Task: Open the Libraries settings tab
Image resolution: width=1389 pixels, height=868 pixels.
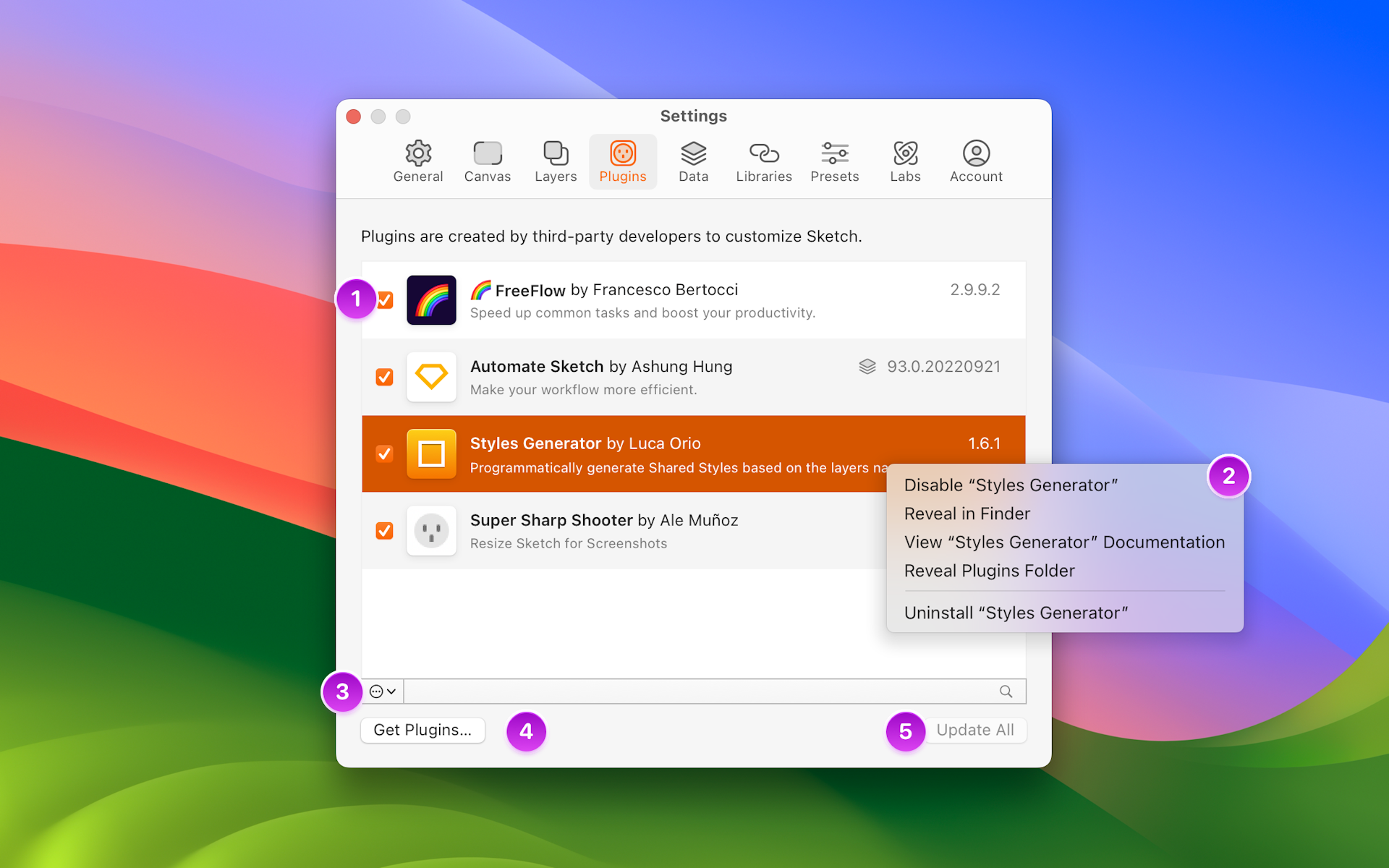Action: pyautogui.click(x=764, y=162)
